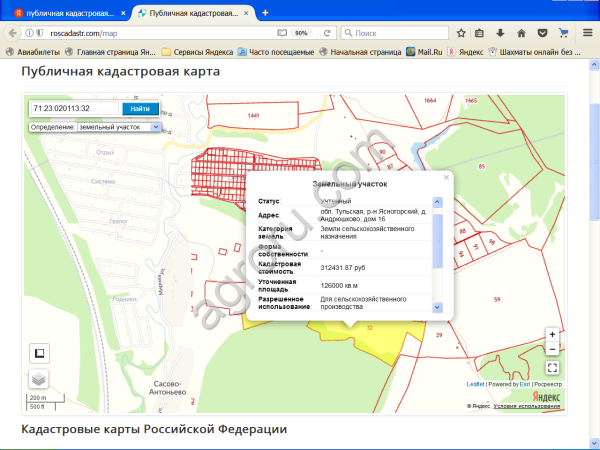The width and height of the screenshot is (600, 450).
Task: Click the popup's vertical scrollbar thumb
Action: [x=437, y=241]
